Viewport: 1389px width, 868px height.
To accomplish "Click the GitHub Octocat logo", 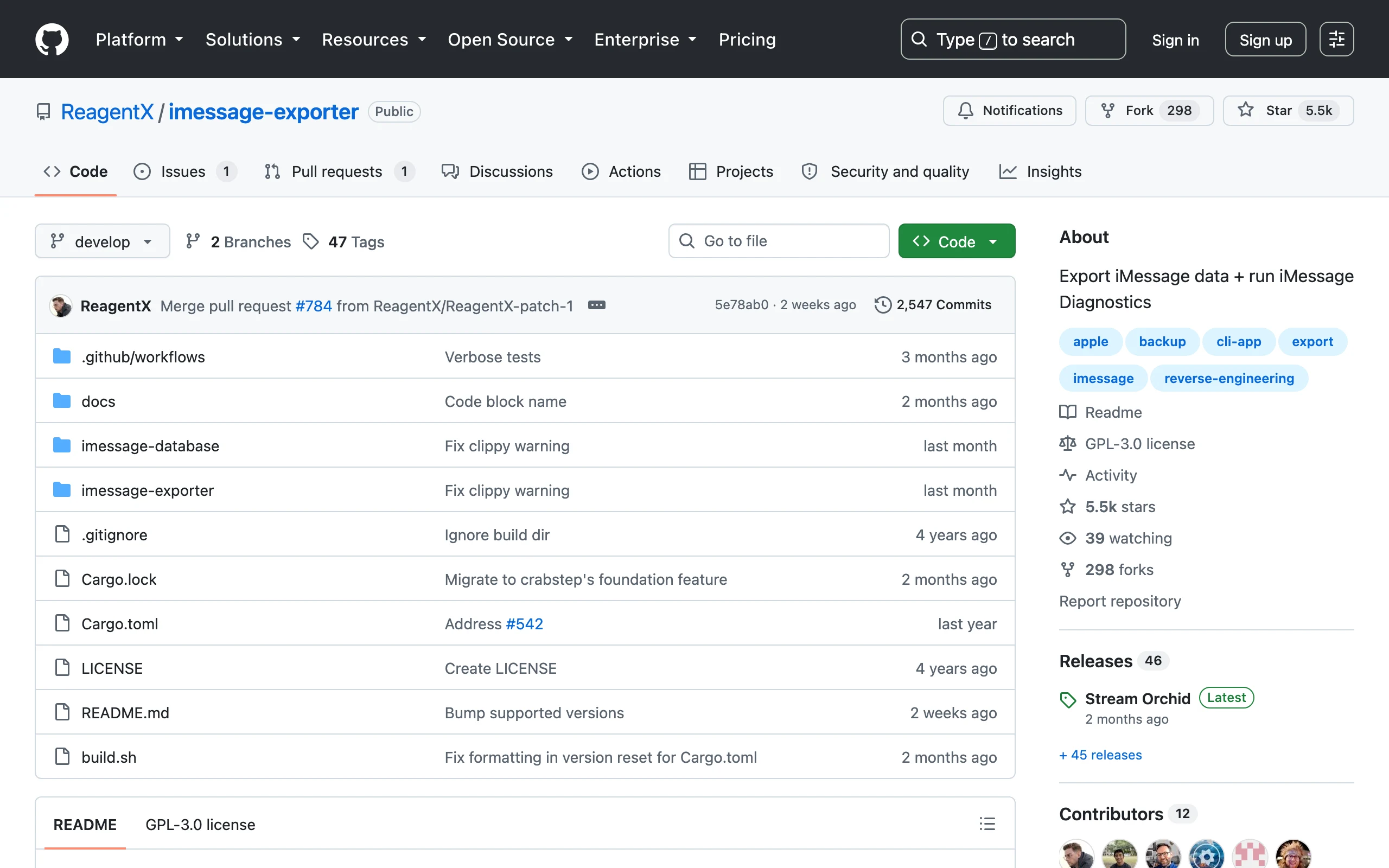I will (52, 39).
